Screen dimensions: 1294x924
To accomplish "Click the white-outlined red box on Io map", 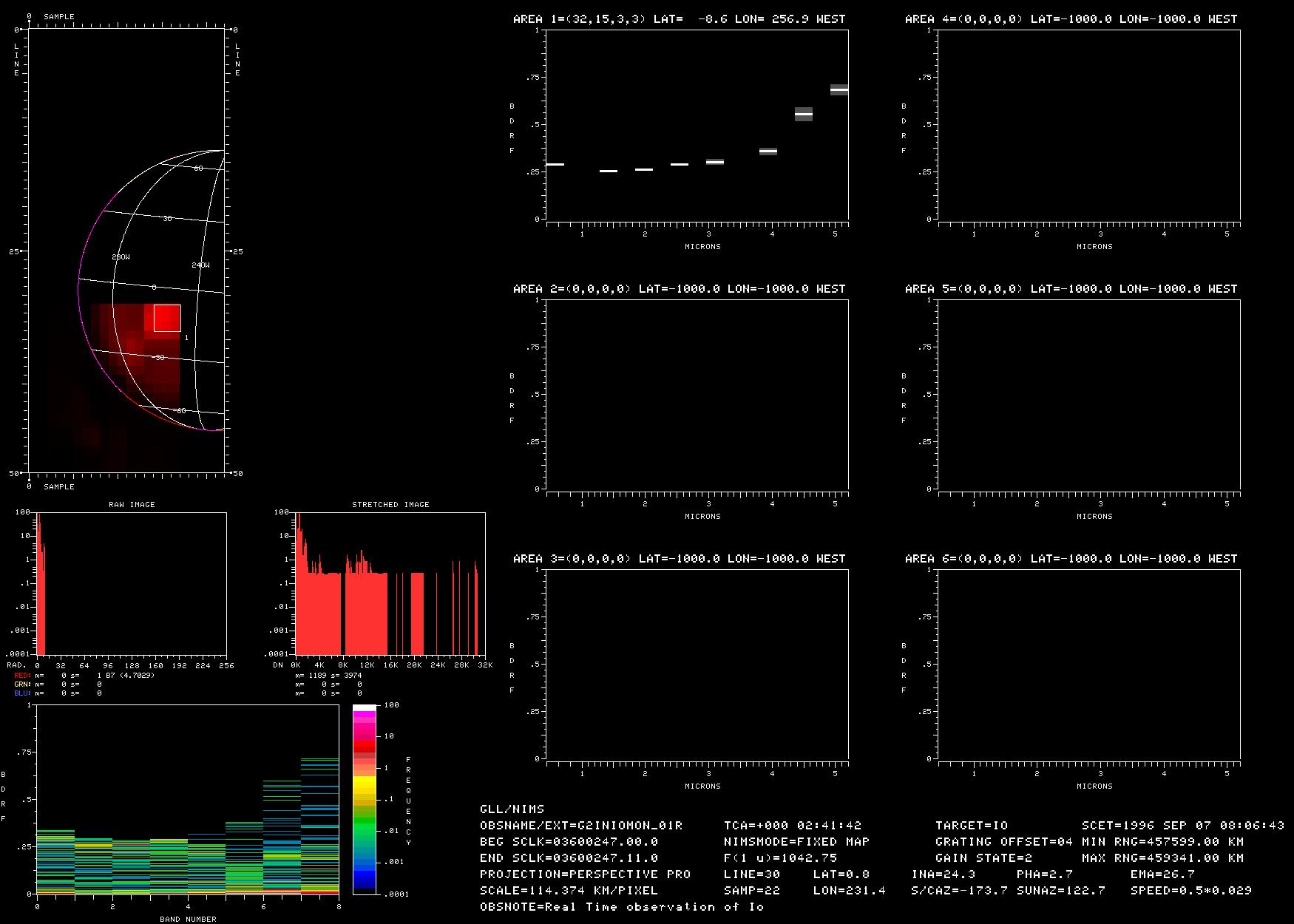I will (167, 318).
